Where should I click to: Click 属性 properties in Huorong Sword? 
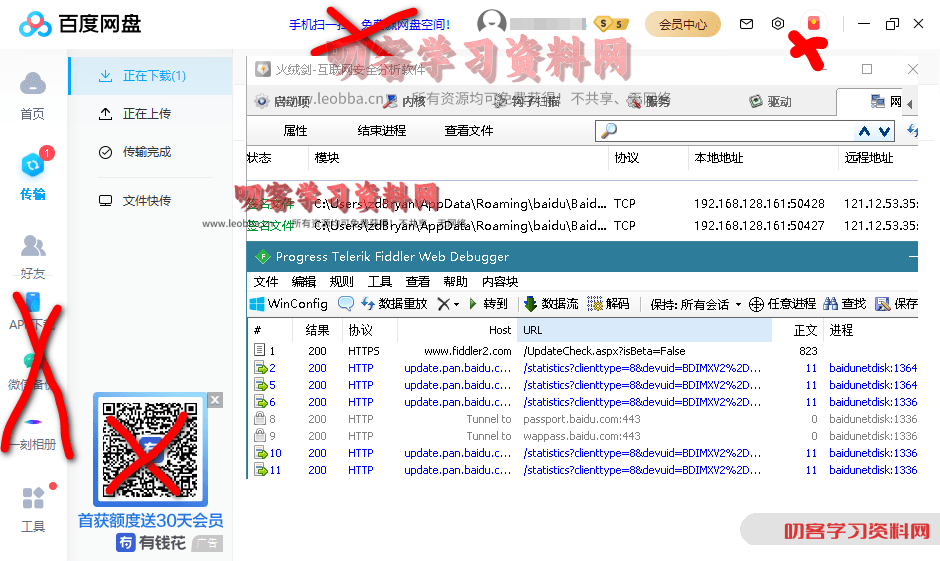coord(295,131)
